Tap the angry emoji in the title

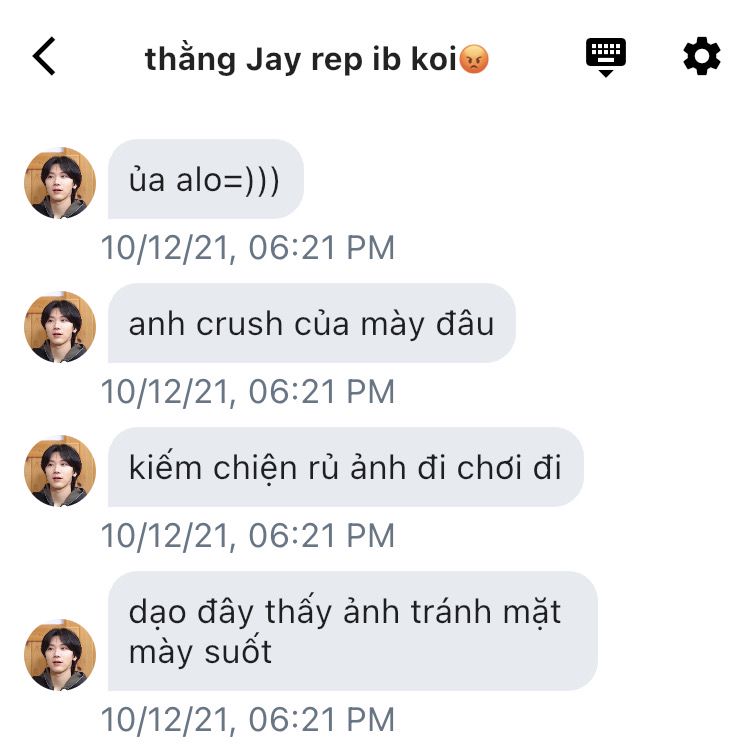pos(474,59)
